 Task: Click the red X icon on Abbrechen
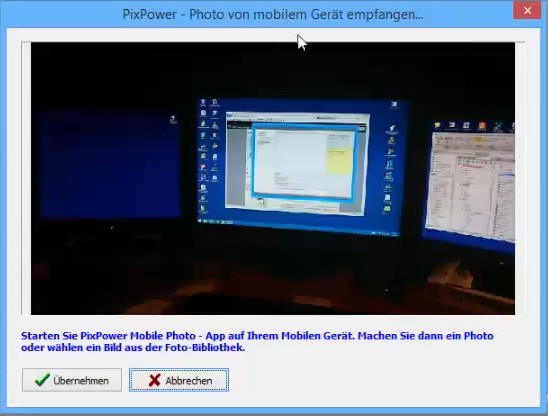[x=154, y=380]
